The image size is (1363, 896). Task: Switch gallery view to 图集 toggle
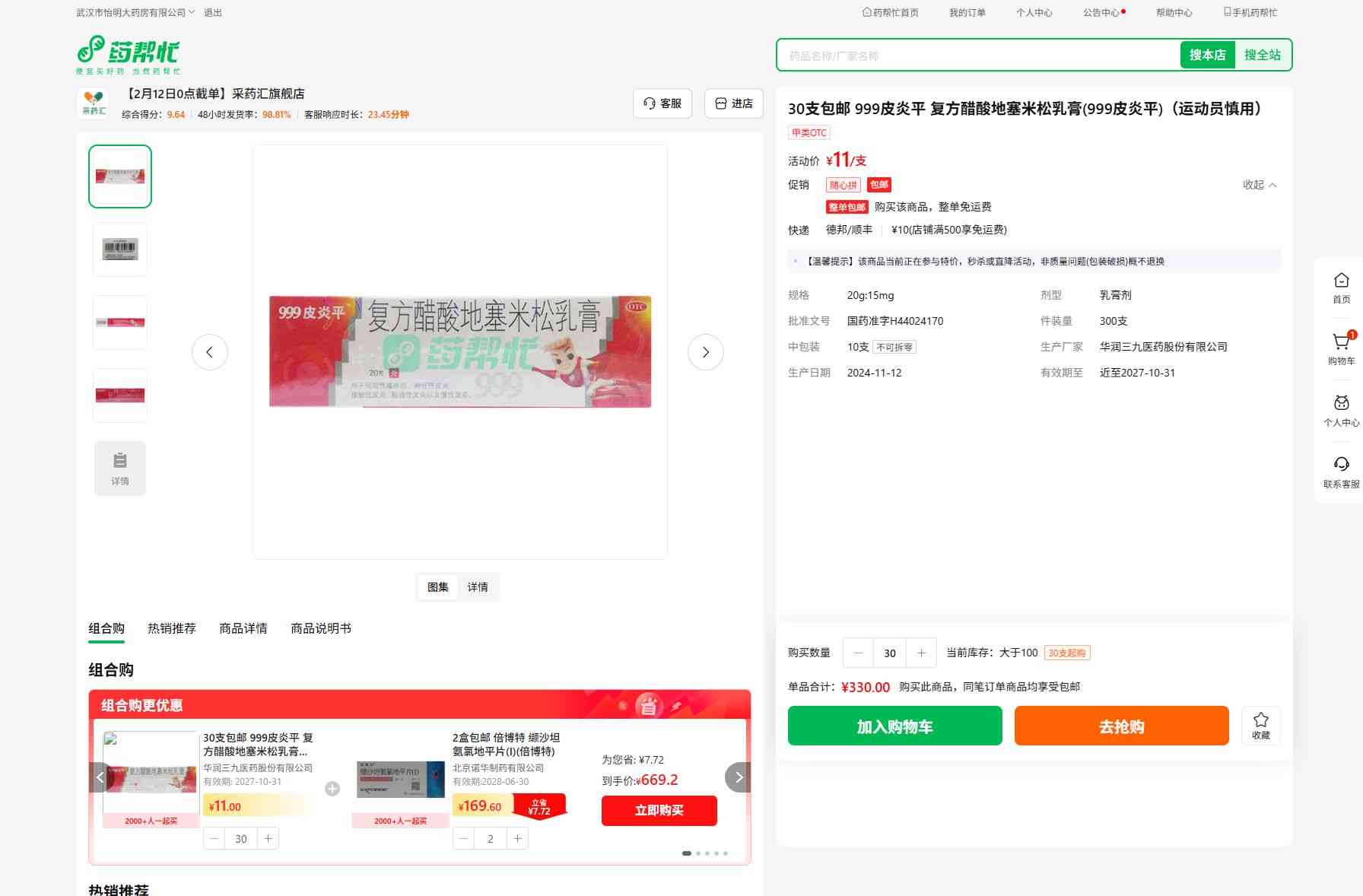[x=437, y=587]
